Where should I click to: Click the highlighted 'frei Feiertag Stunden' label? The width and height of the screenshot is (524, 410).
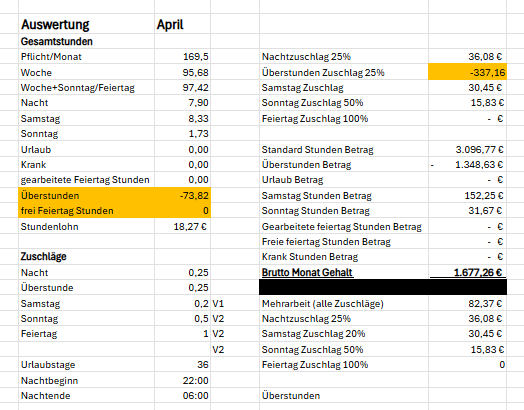click(67, 211)
